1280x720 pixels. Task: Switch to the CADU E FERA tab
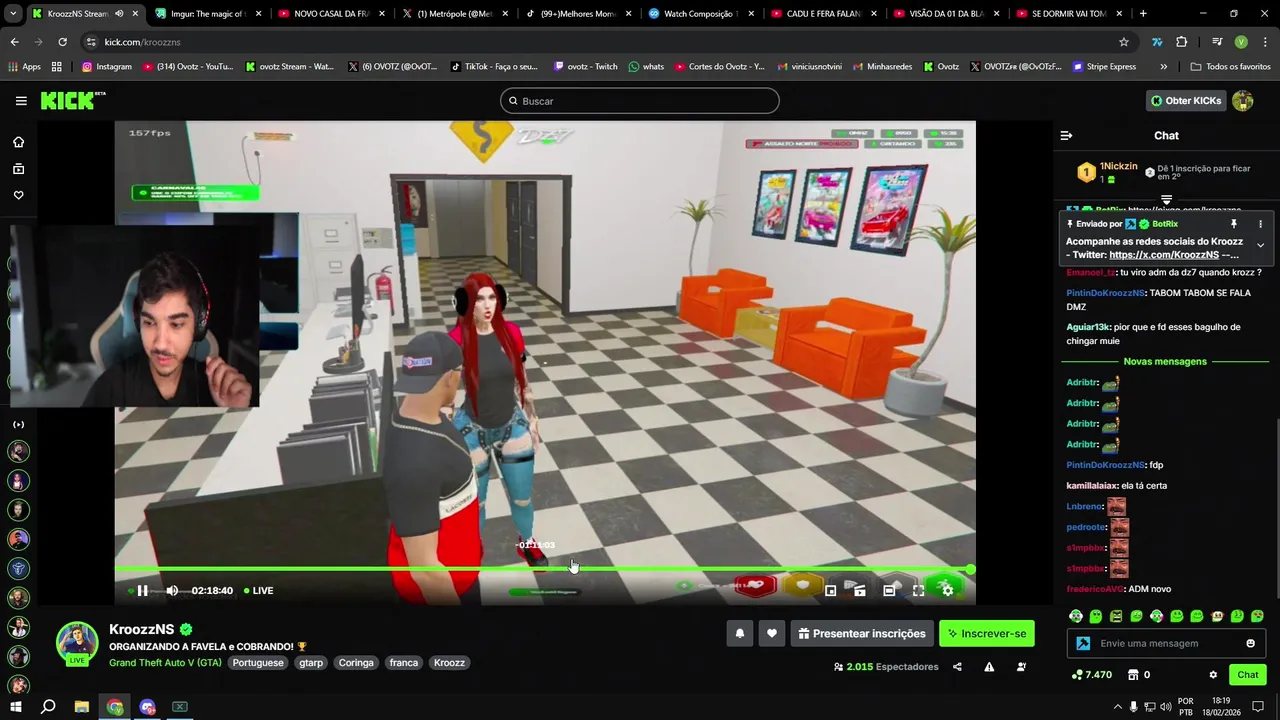pos(823,14)
